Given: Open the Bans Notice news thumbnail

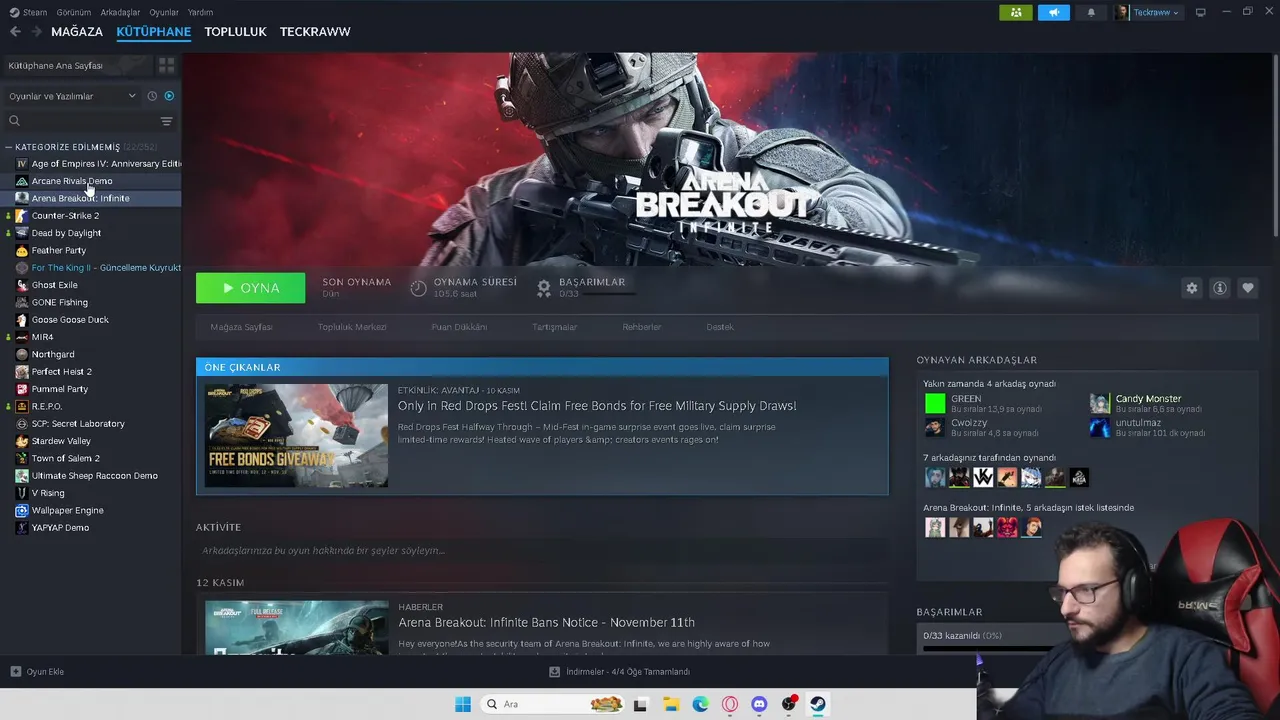Looking at the screenshot, I should coord(296,627).
